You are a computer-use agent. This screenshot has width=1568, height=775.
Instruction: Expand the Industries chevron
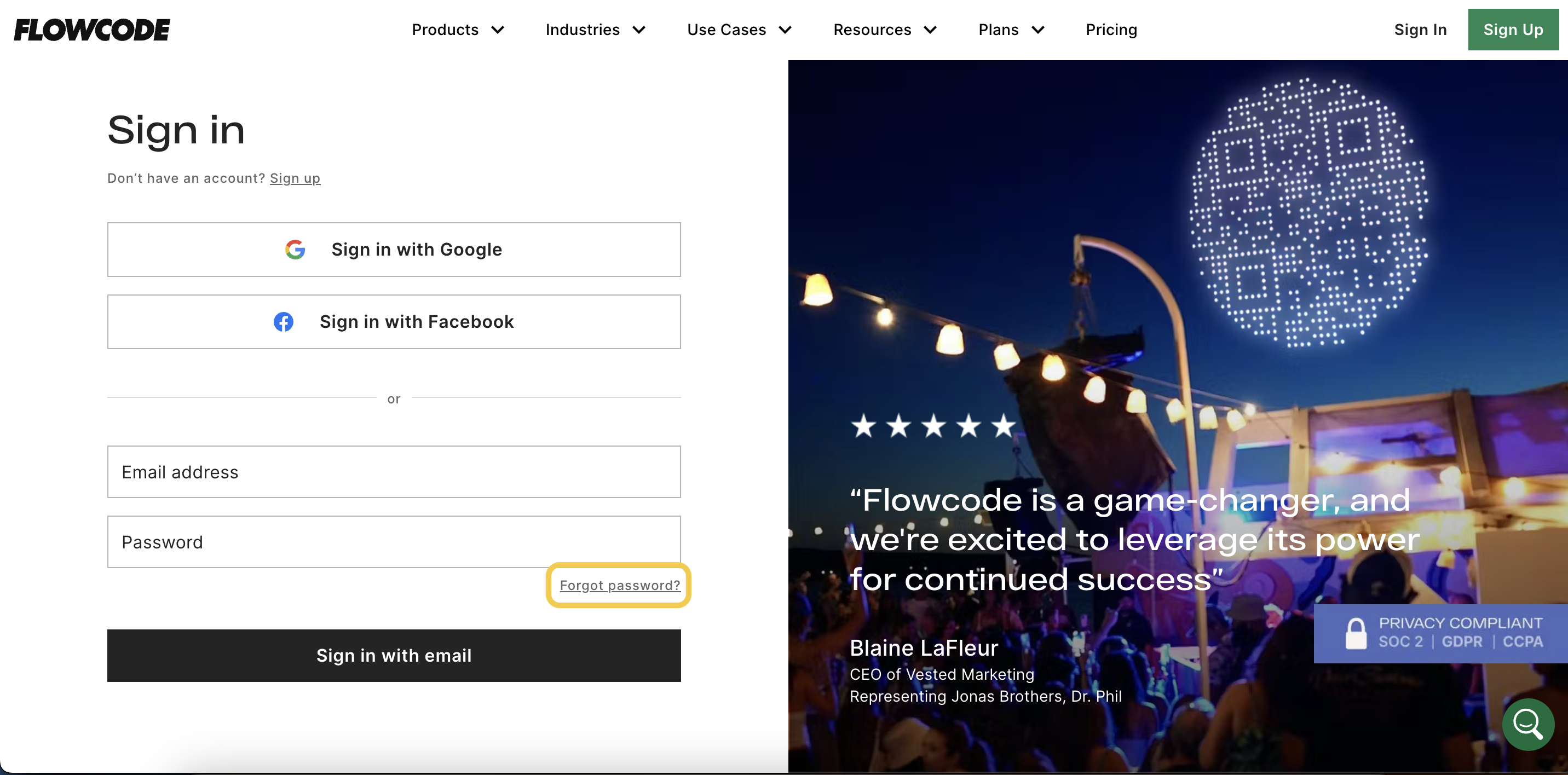tap(639, 30)
